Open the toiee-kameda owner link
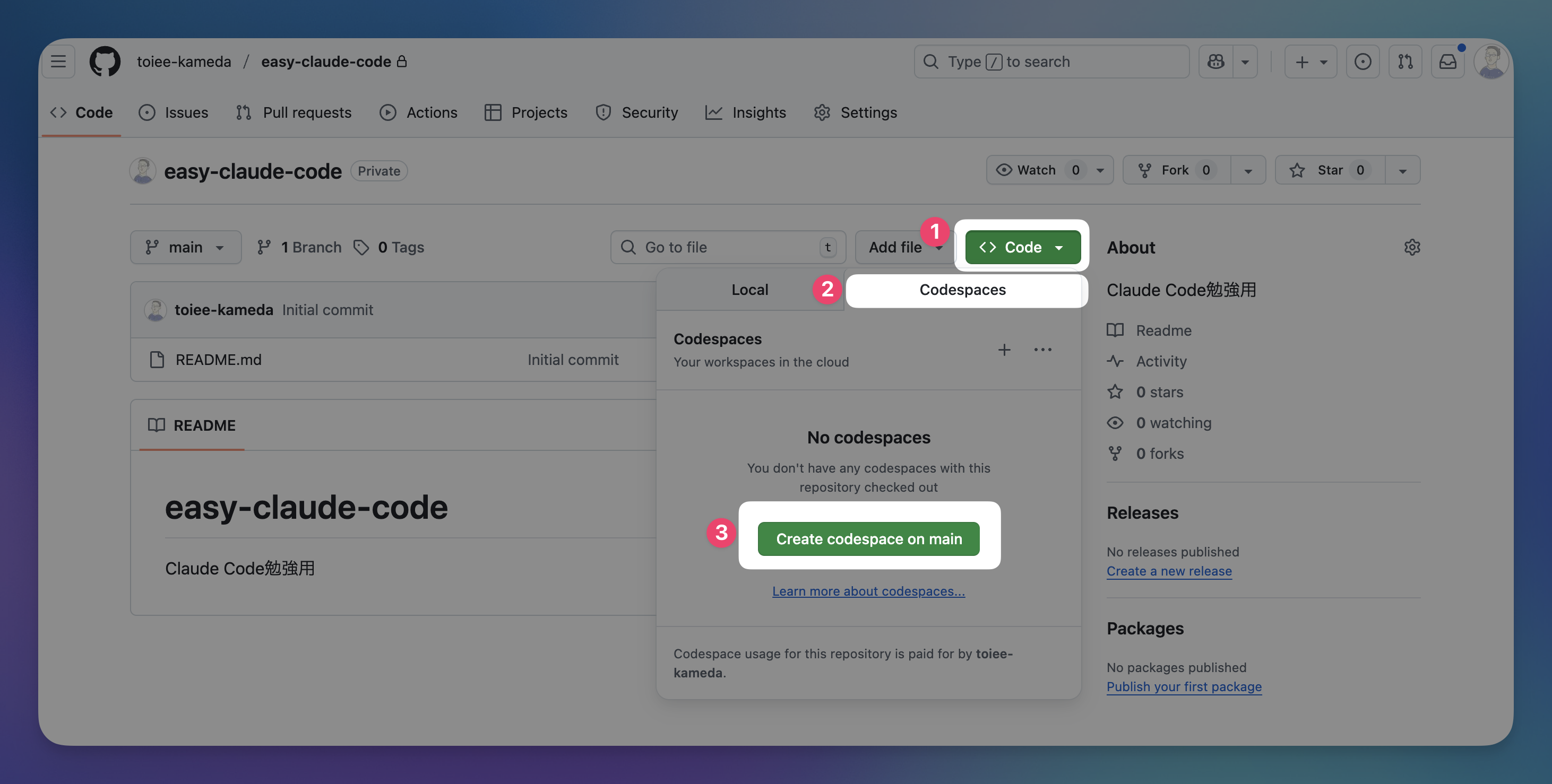This screenshot has height=784, width=1552. tap(184, 62)
